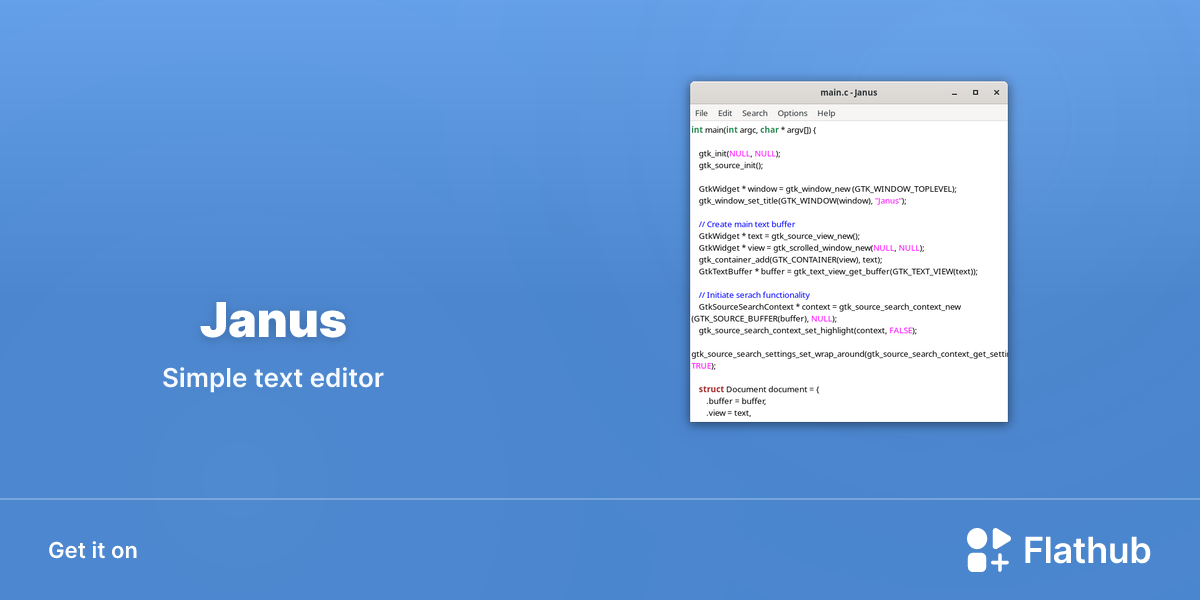Image resolution: width=1200 pixels, height=600 pixels.
Task: Click the '.buffer = buffer,' line
Action: point(736,401)
